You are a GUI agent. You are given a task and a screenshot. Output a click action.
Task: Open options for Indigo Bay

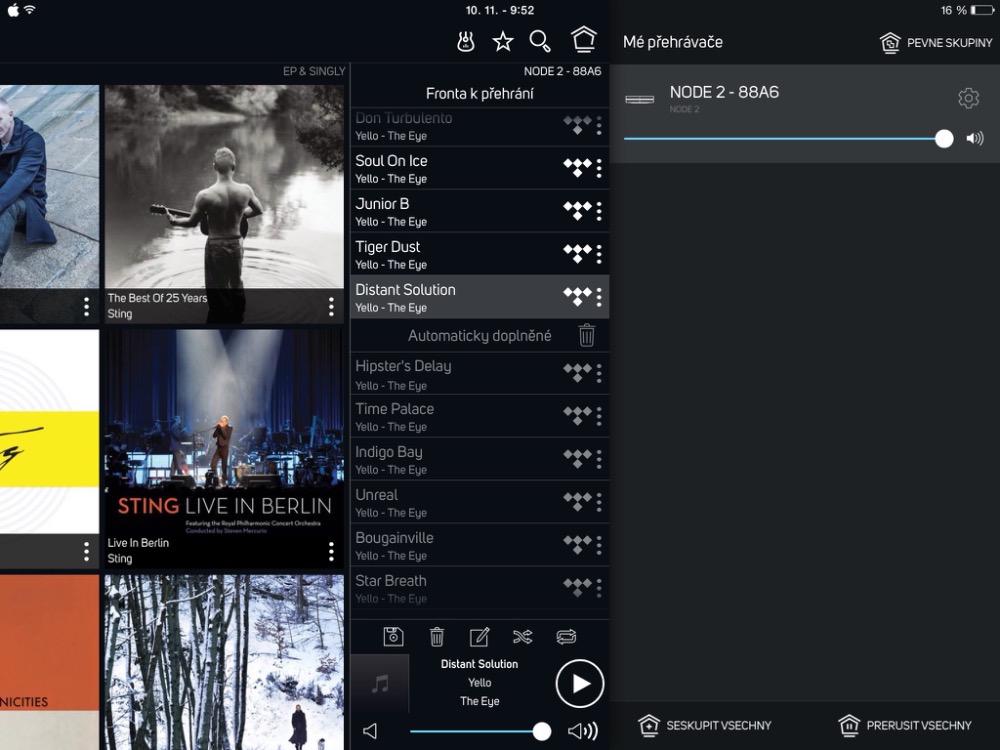[x=599, y=459]
